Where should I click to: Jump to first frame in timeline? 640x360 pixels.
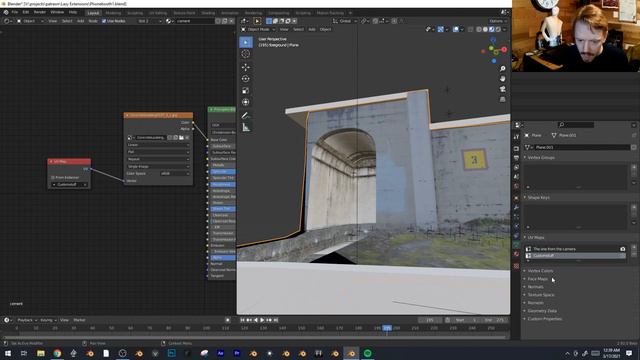click(x=242, y=320)
